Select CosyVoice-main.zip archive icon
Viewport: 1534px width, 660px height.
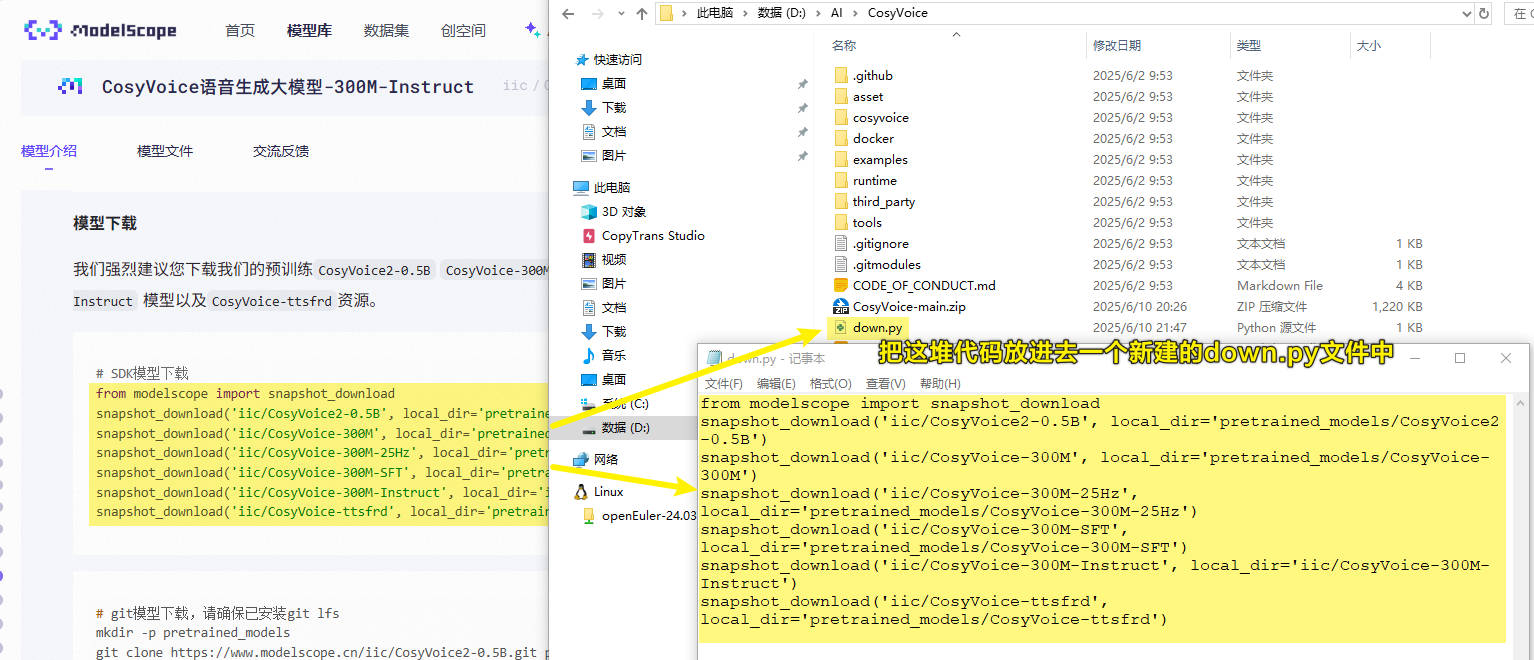point(840,306)
